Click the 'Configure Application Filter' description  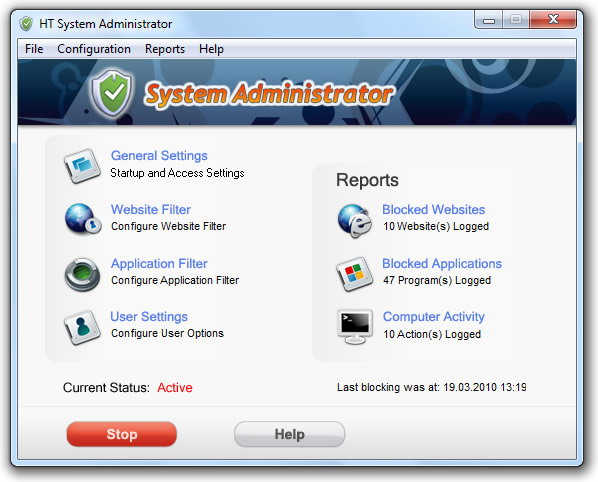[175, 280]
